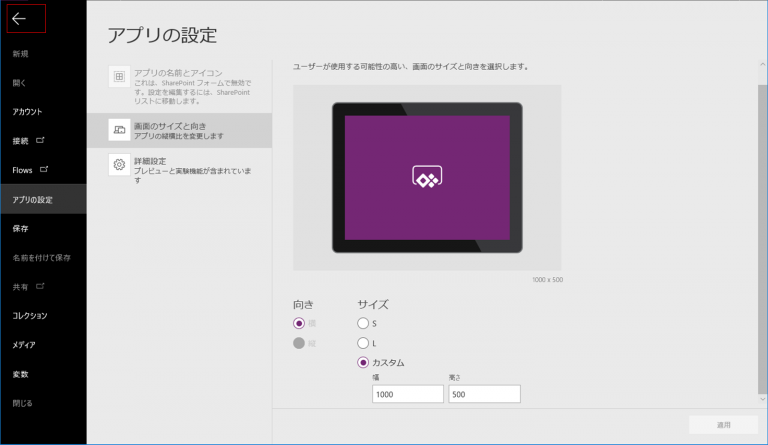Open the メディア menu item
Screen dimensions: 768x445
(x=24, y=345)
